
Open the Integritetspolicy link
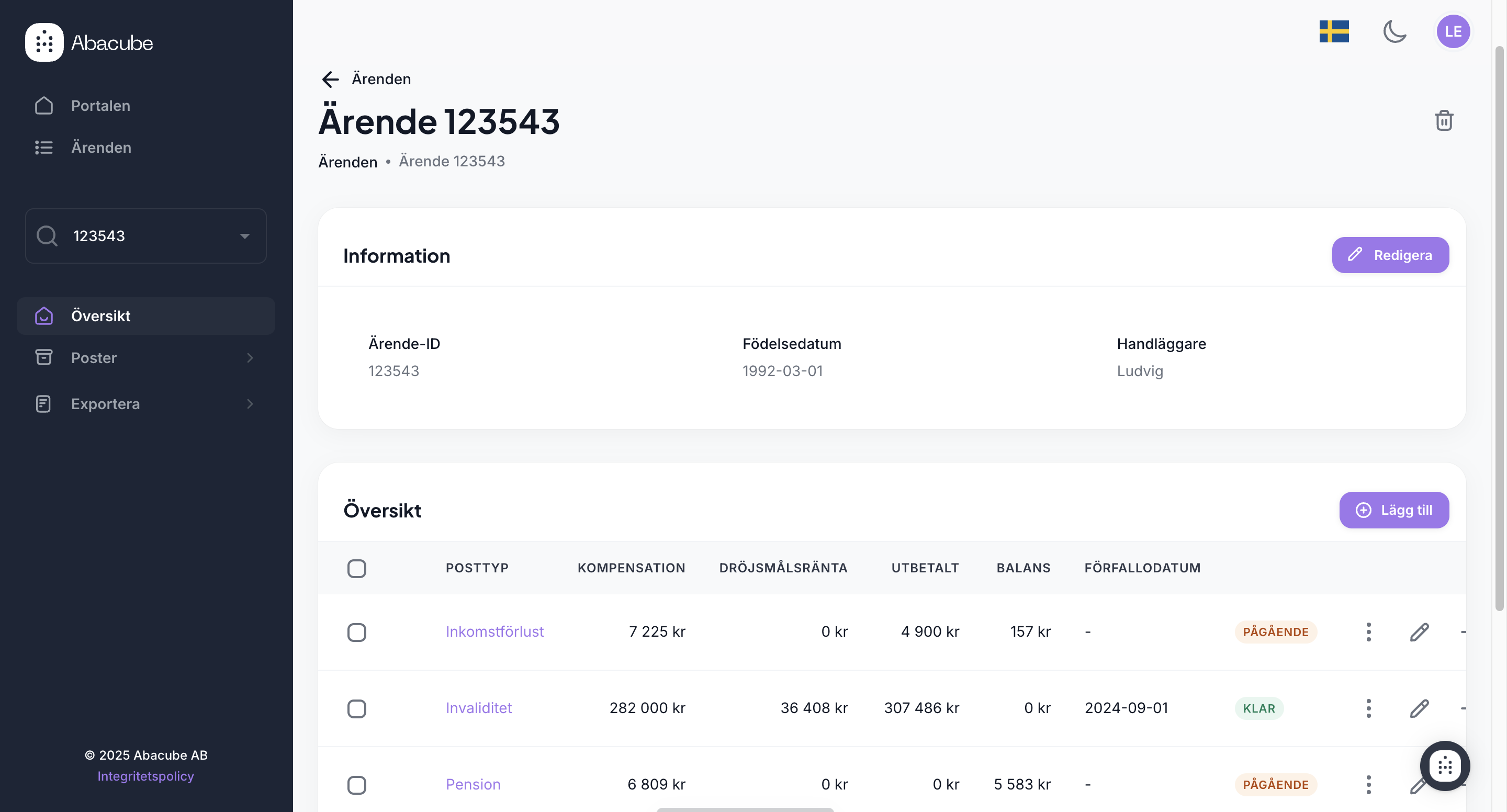[145, 776]
